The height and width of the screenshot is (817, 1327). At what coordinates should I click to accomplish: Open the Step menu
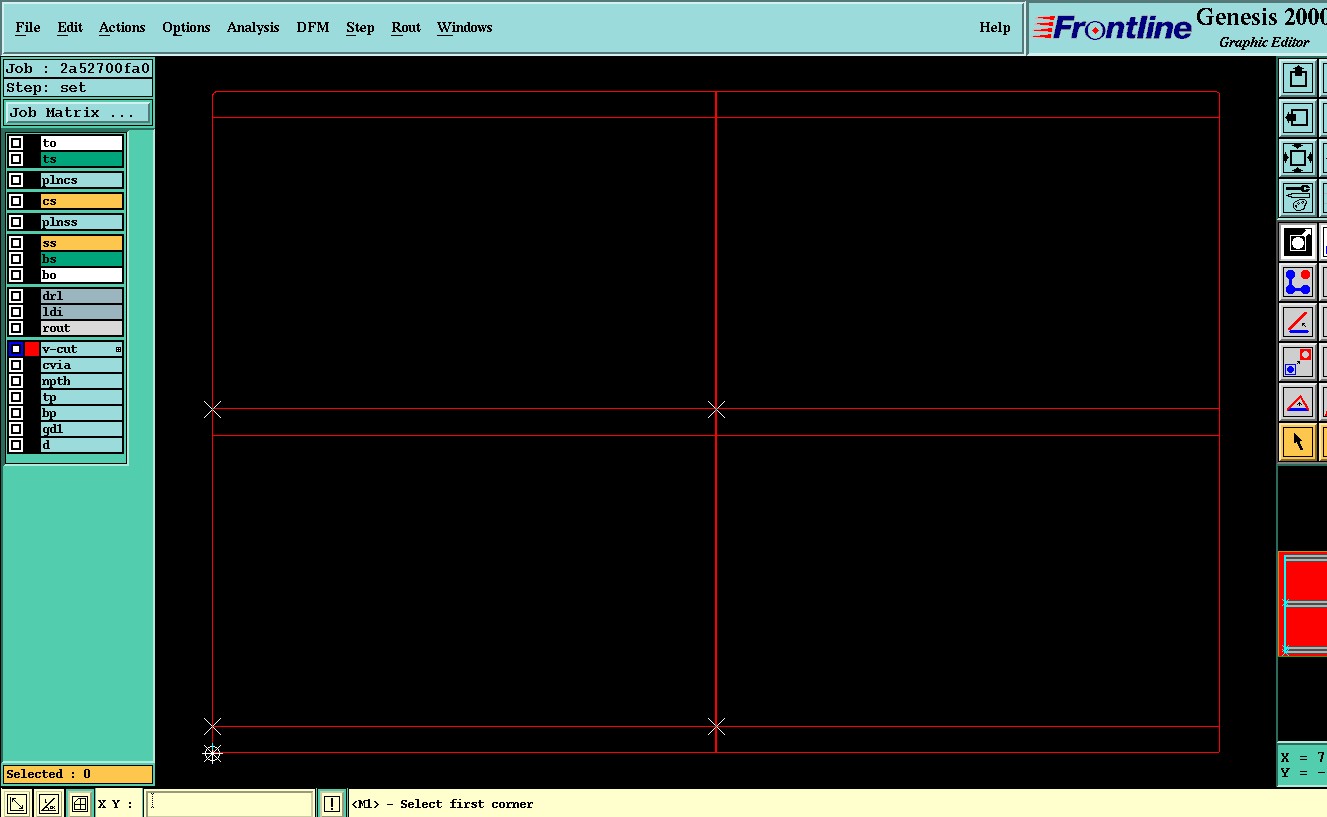click(x=360, y=27)
